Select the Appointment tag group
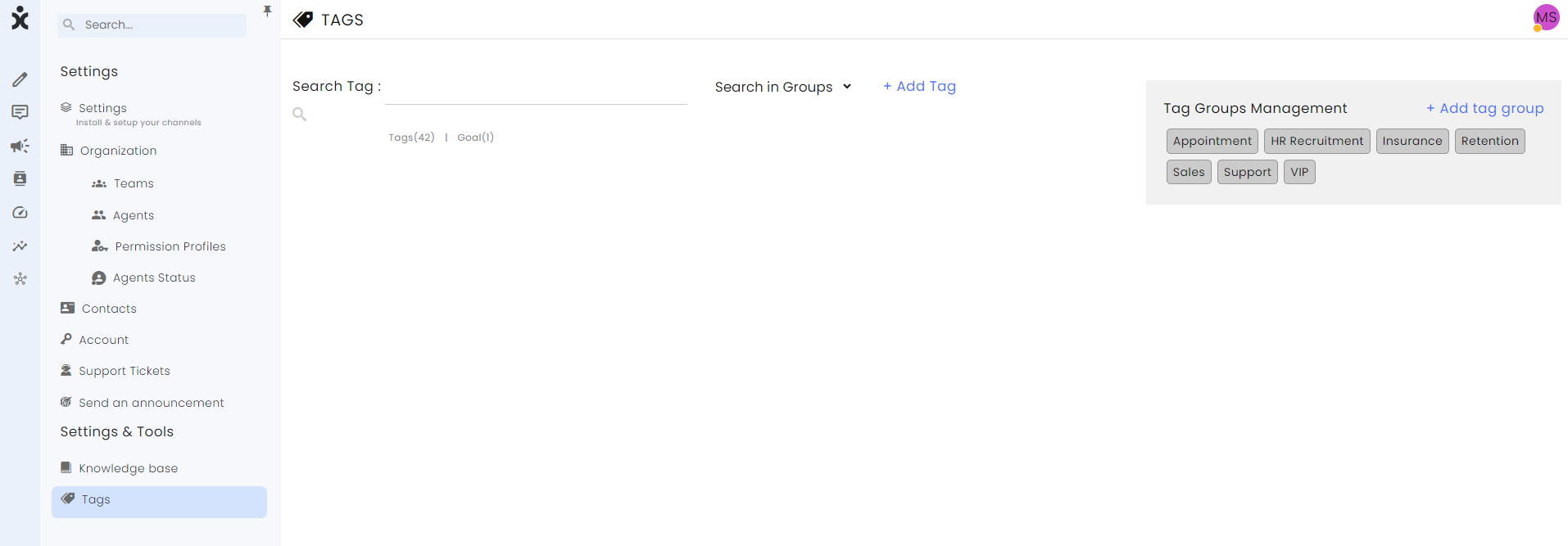This screenshot has height=546, width=1568. click(1212, 141)
